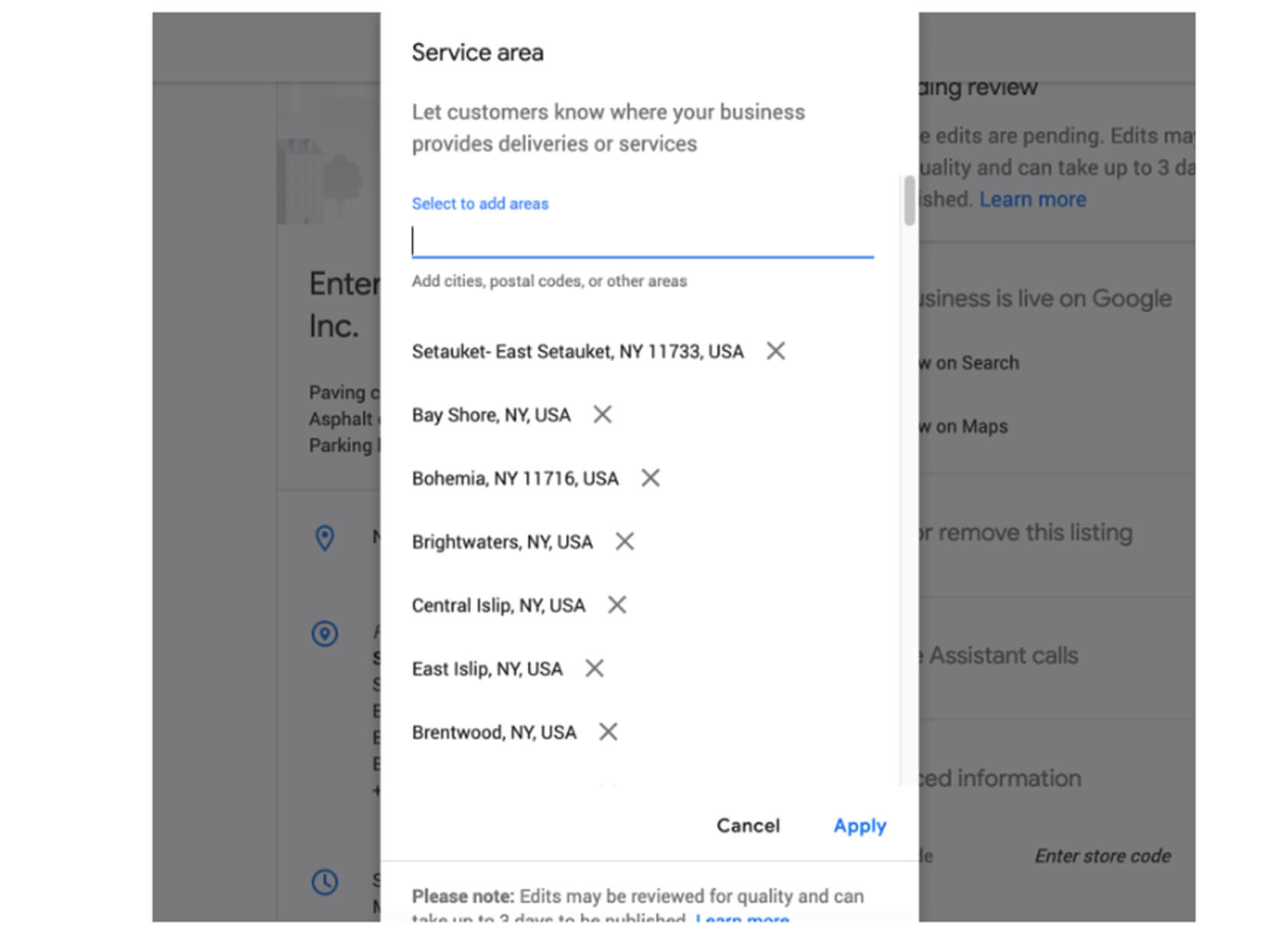Focus the Select to add areas field
1262x952 pixels.
642,241
